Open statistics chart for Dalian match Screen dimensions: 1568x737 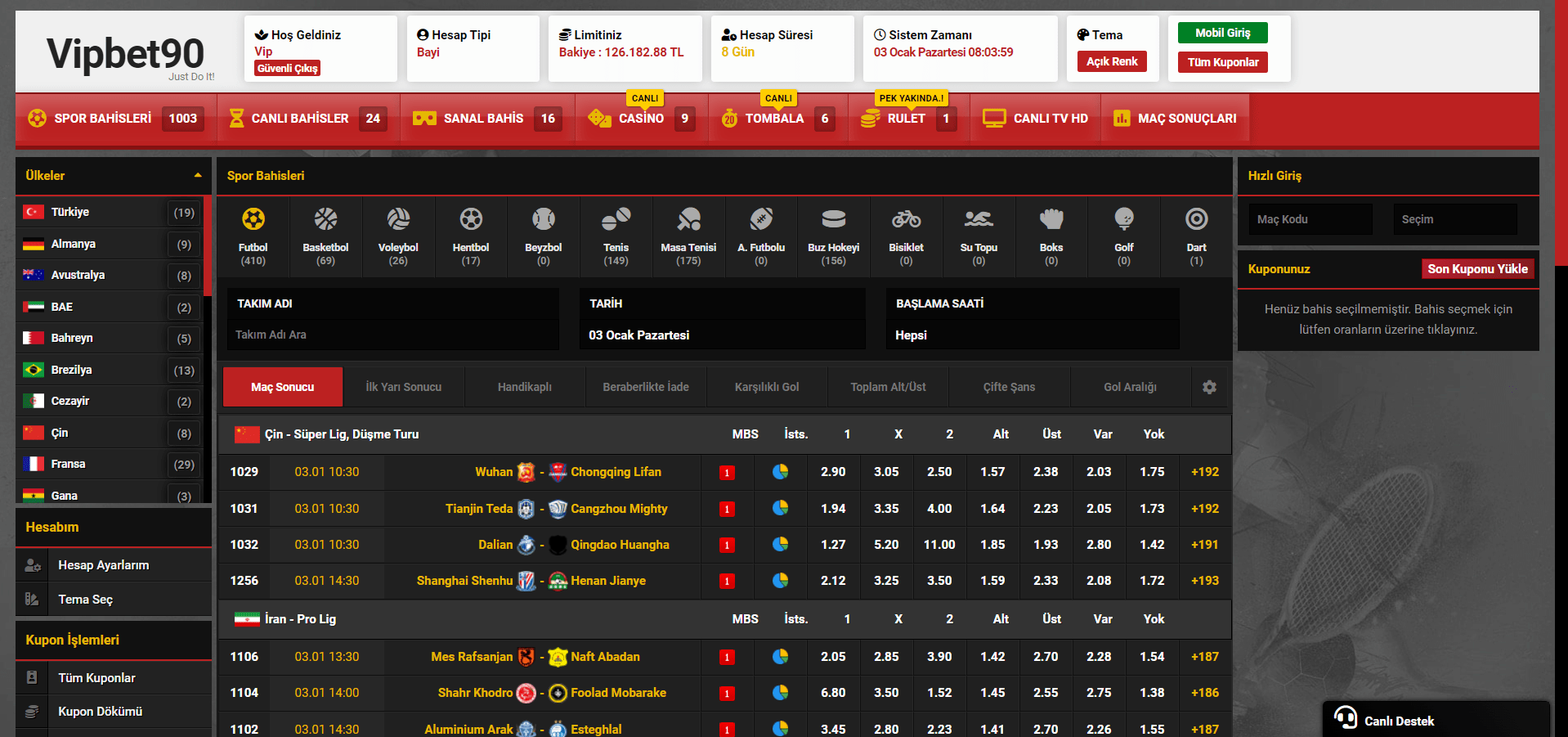(781, 545)
